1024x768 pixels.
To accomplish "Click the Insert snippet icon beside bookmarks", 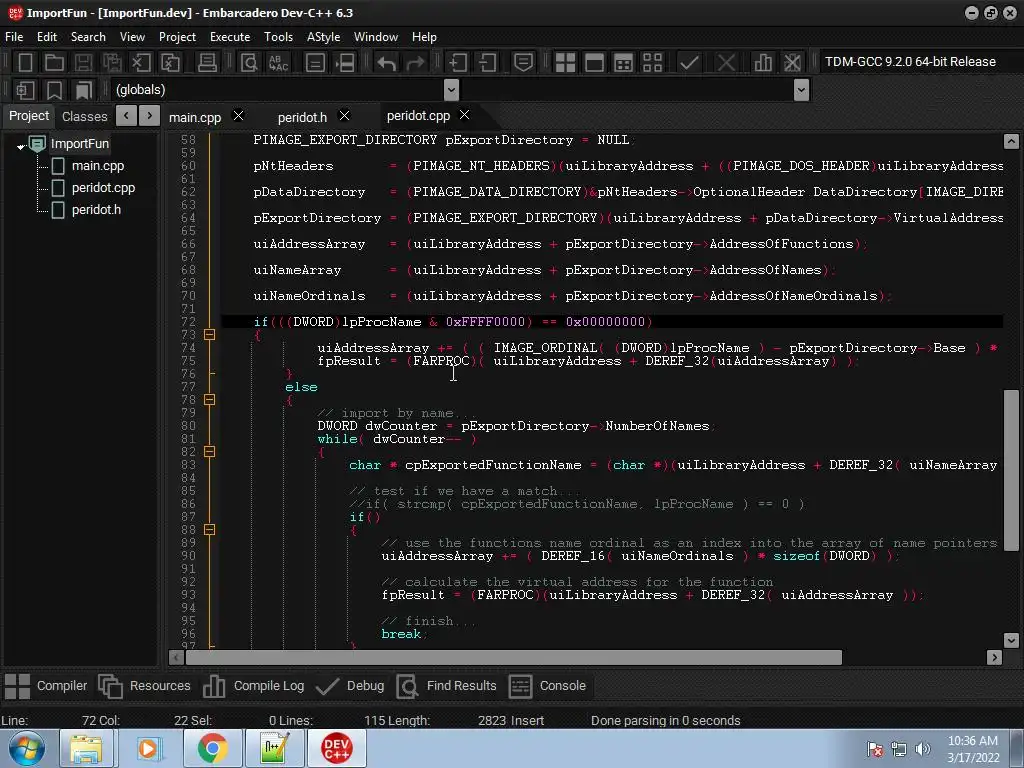I will click(25, 90).
